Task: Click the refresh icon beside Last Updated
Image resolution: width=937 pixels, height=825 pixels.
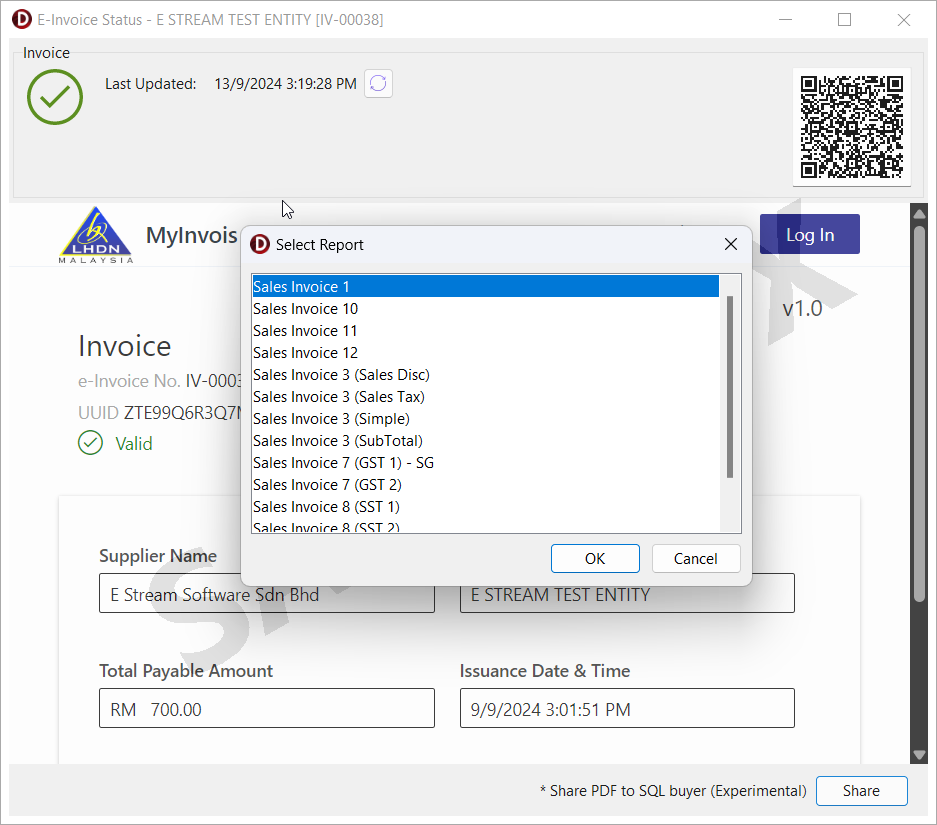Action: click(x=378, y=84)
